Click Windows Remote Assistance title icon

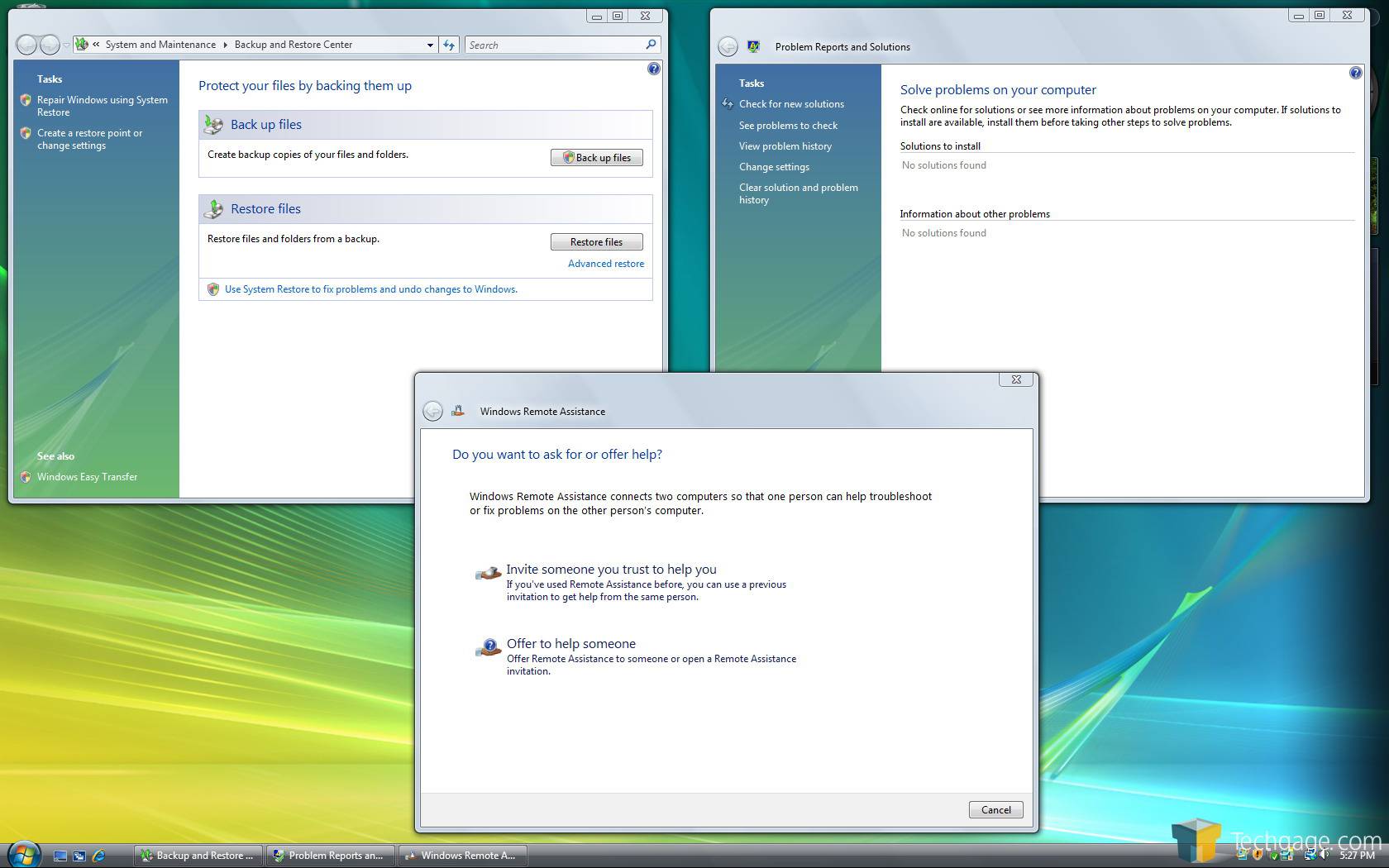pos(458,411)
